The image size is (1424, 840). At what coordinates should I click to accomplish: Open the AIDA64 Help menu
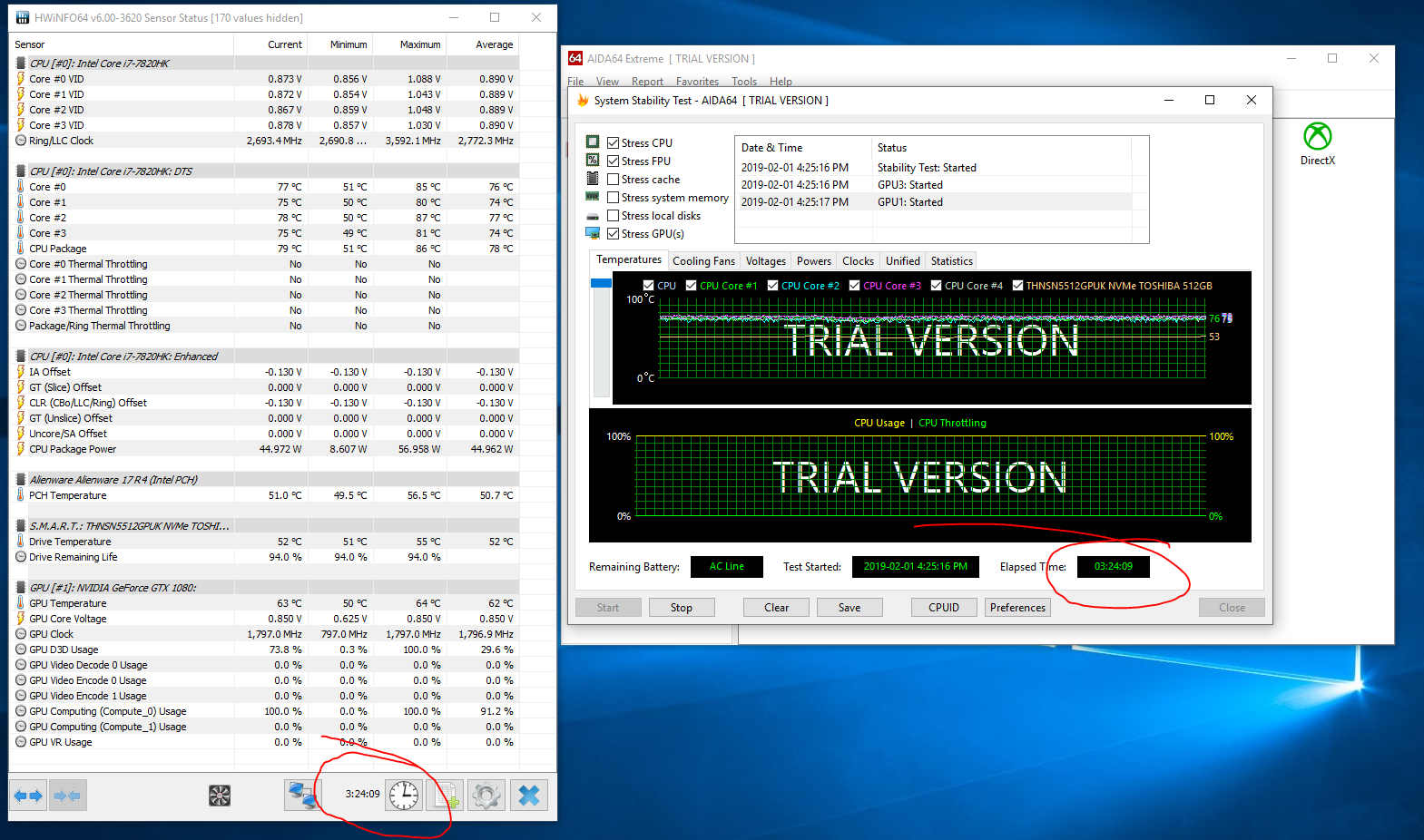(781, 82)
